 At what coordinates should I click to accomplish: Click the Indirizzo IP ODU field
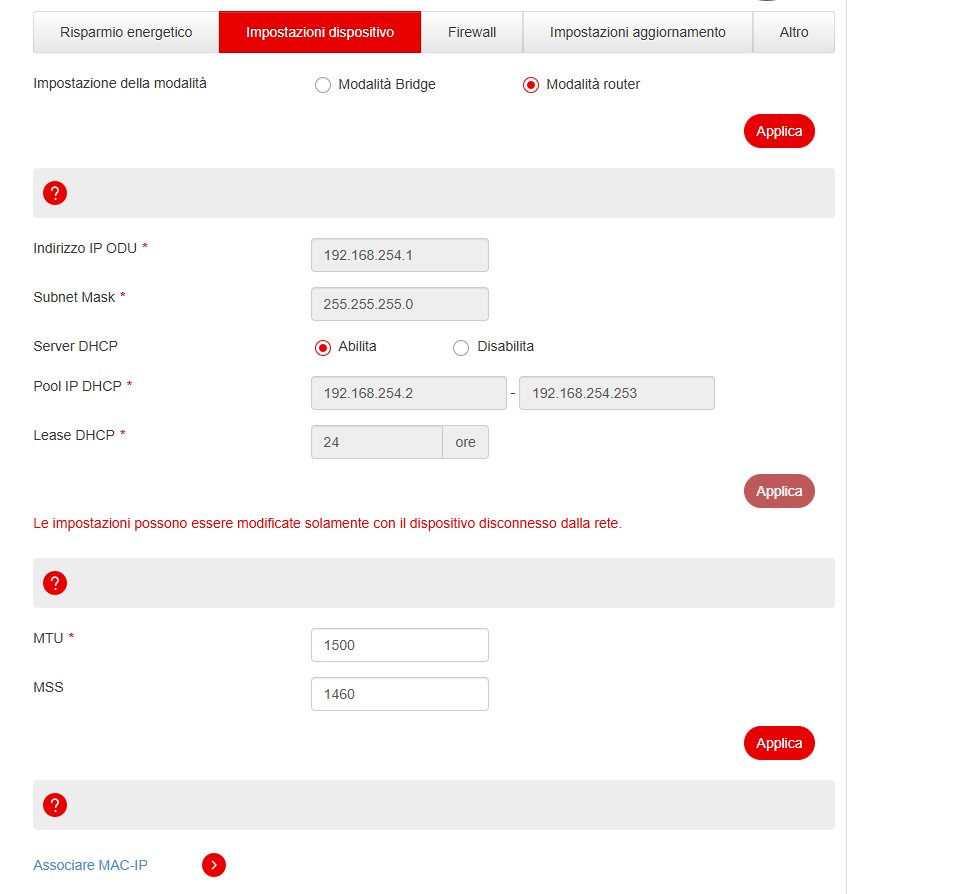click(399, 255)
